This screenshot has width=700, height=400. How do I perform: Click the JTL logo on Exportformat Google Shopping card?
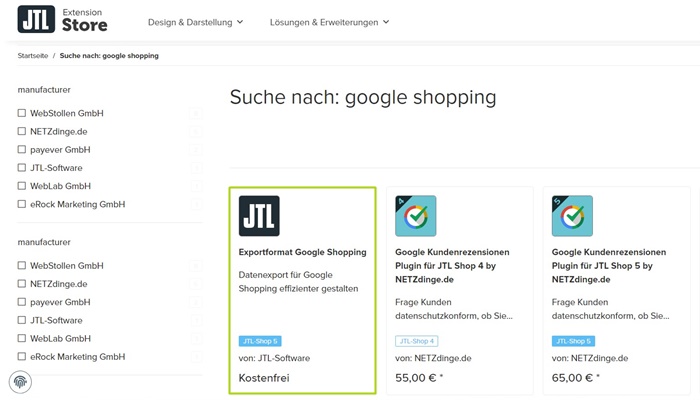(259, 216)
